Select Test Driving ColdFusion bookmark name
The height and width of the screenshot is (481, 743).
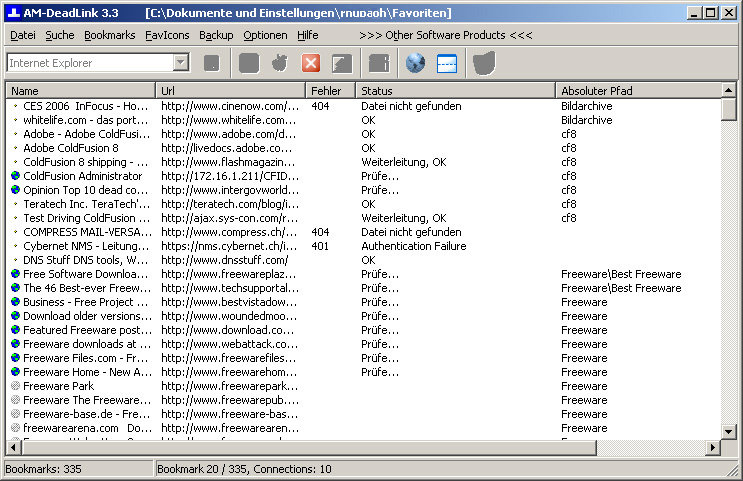[86, 218]
